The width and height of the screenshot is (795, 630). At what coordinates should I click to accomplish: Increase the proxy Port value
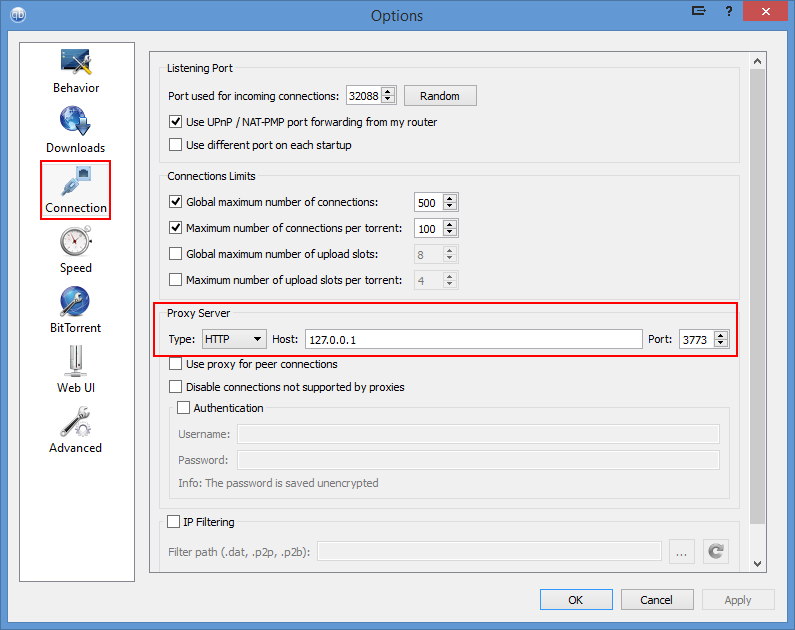721,336
